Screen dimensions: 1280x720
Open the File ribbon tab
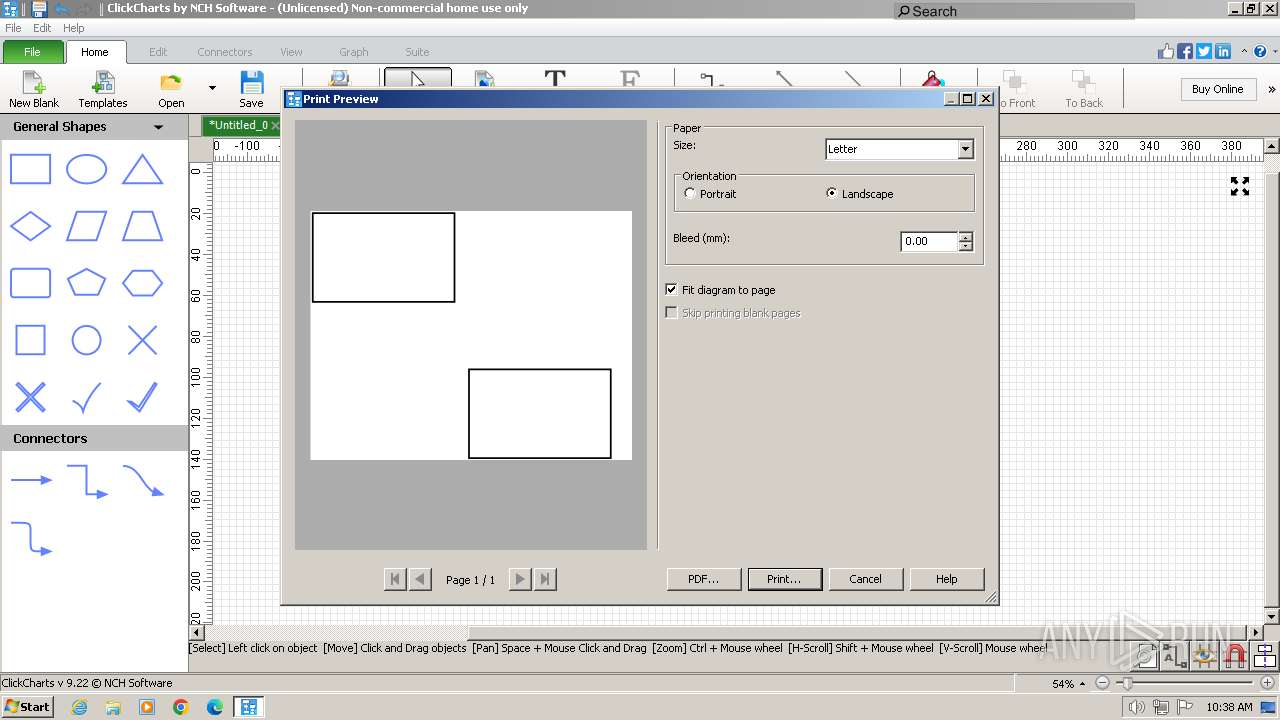click(x=32, y=52)
